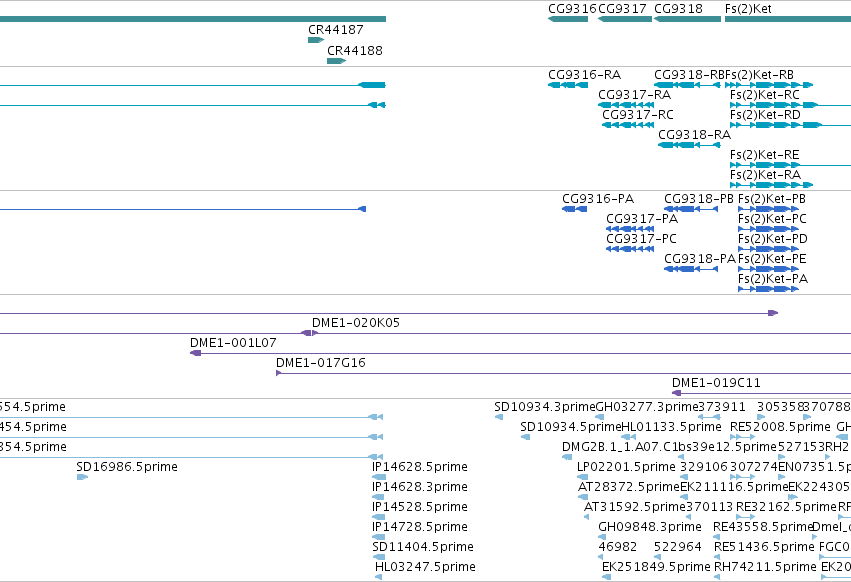Select the HL01133.5prime EST
This screenshot has height=582, width=851.
coord(628,437)
